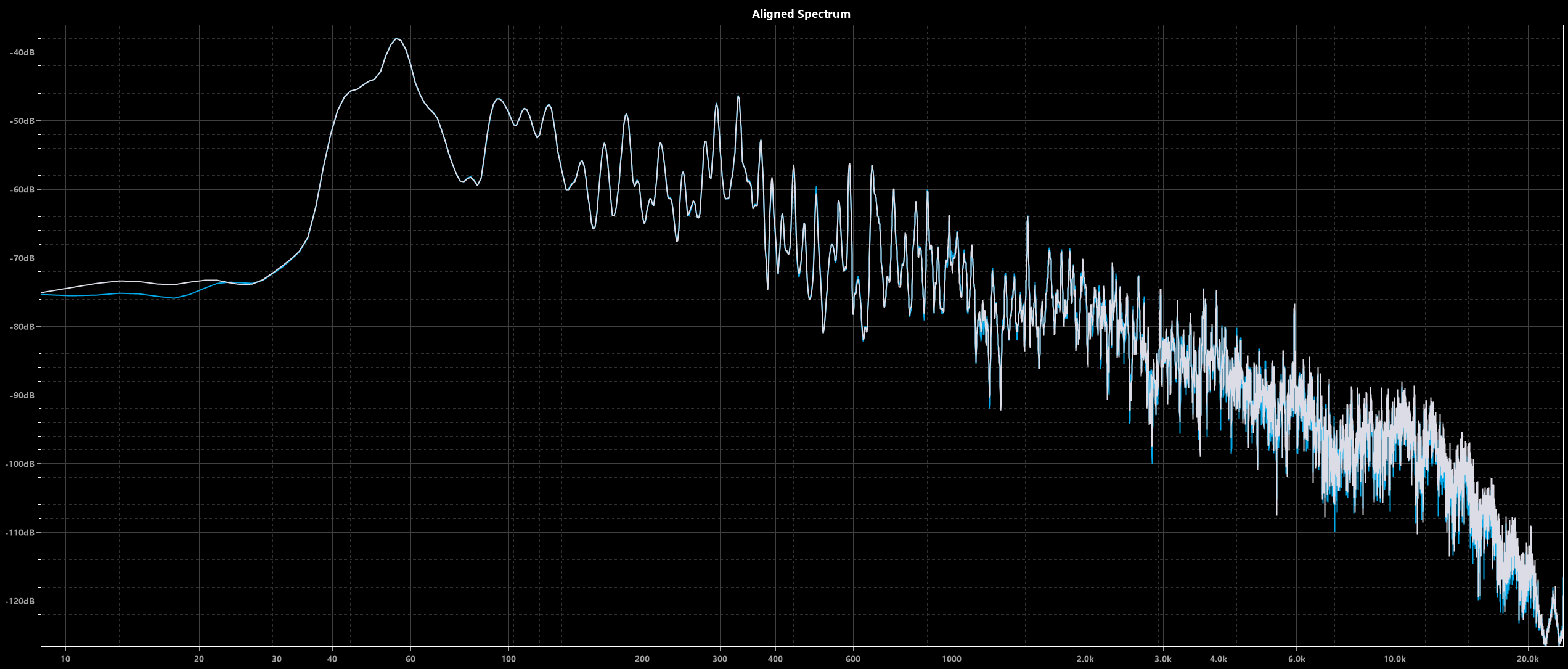Click the 10.0k frequency axis label
Screen dimensions: 1568x669
1395,659
